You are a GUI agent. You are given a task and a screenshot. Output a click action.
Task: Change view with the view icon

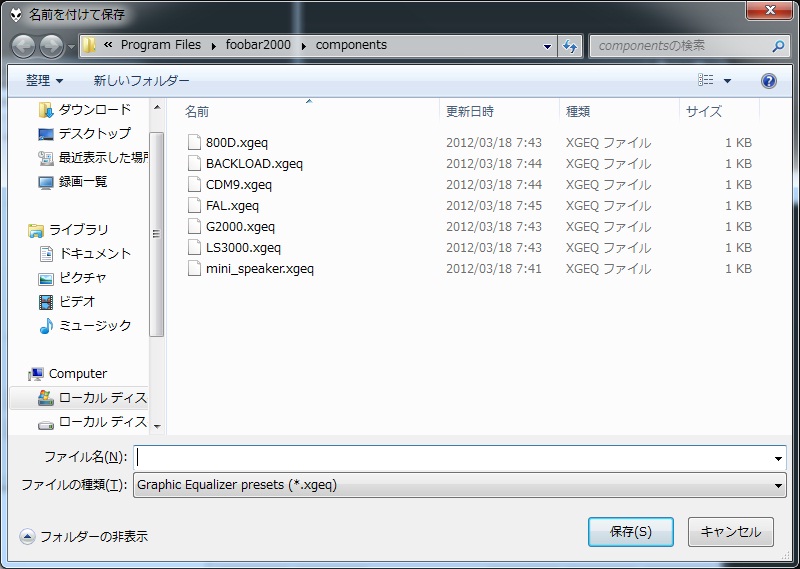pyautogui.click(x=705, y=80)
